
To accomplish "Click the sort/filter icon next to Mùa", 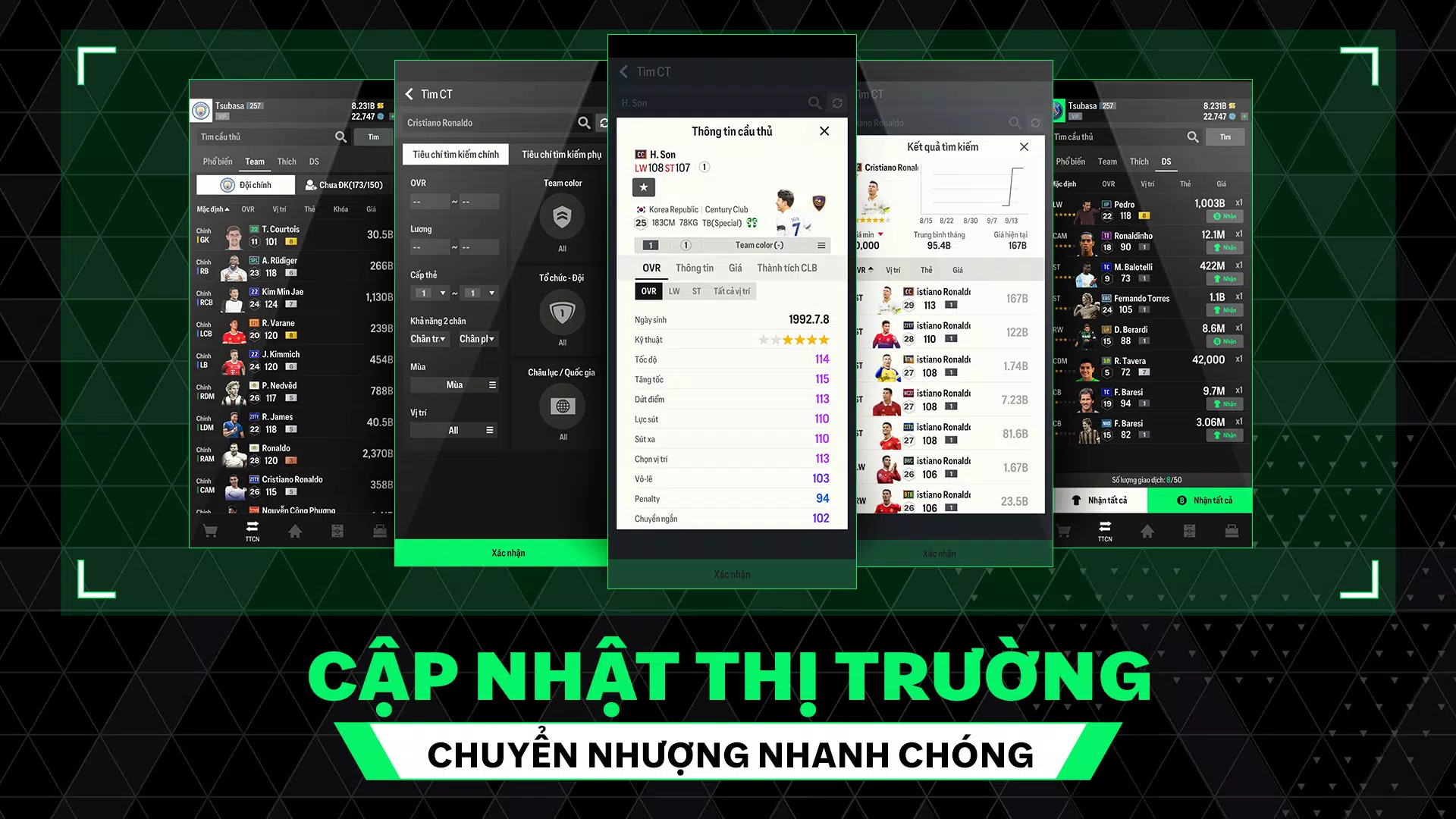I will (x=491, y=385).
